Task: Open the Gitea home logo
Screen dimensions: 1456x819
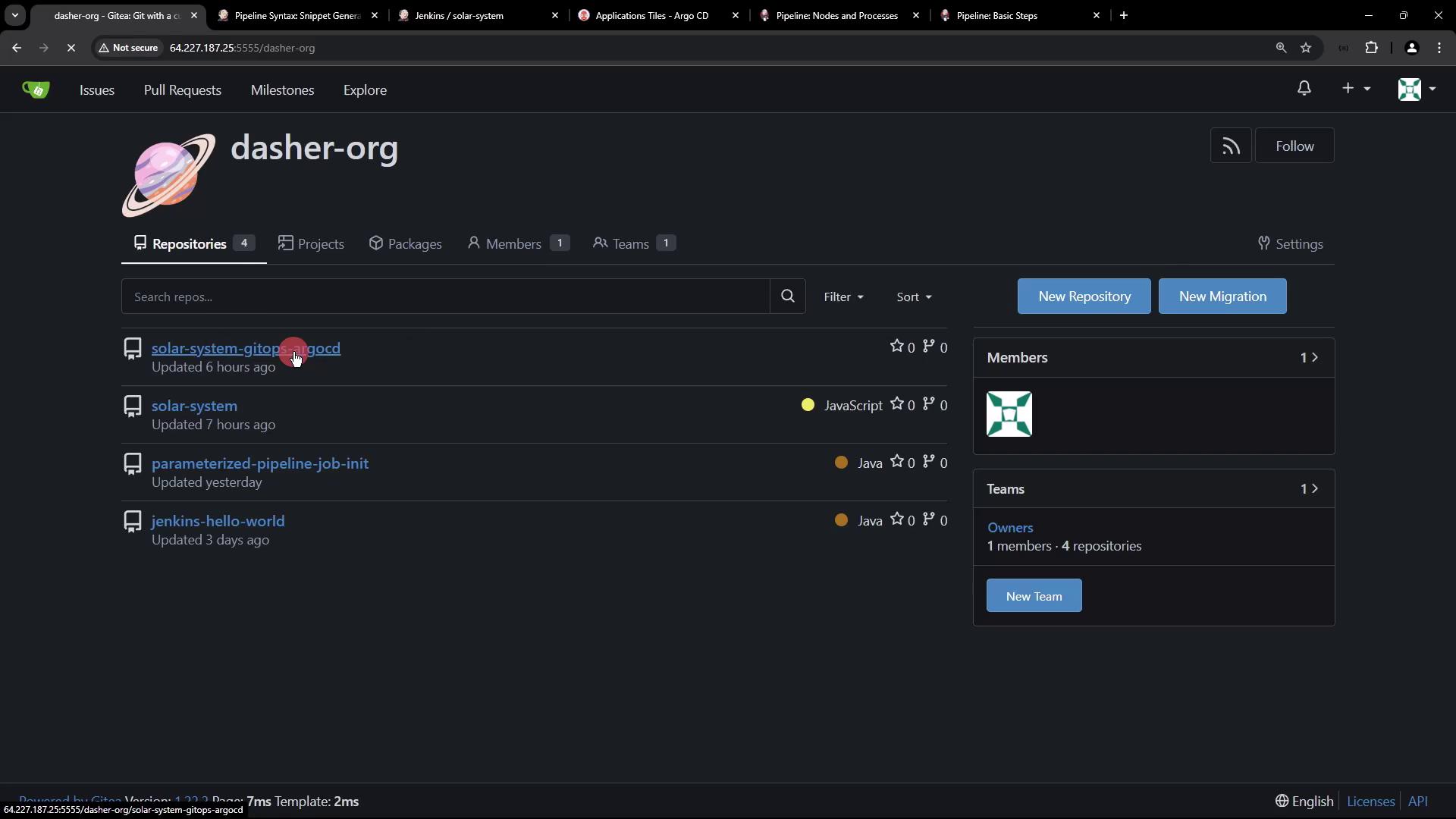Action: click(36, 89)
